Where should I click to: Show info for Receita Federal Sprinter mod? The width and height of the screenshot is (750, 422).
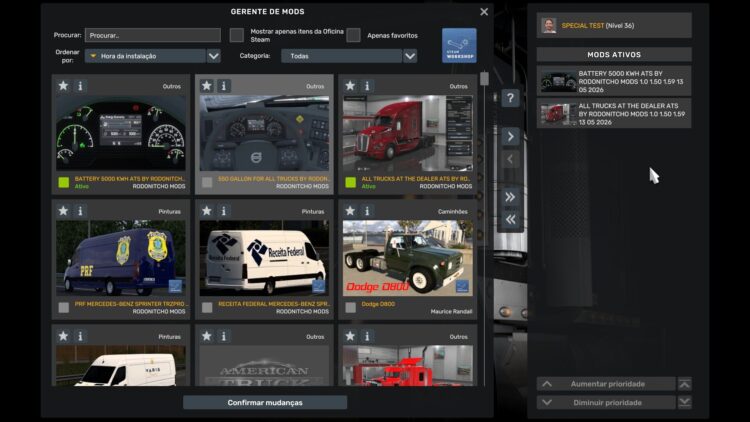pos(224,211)
